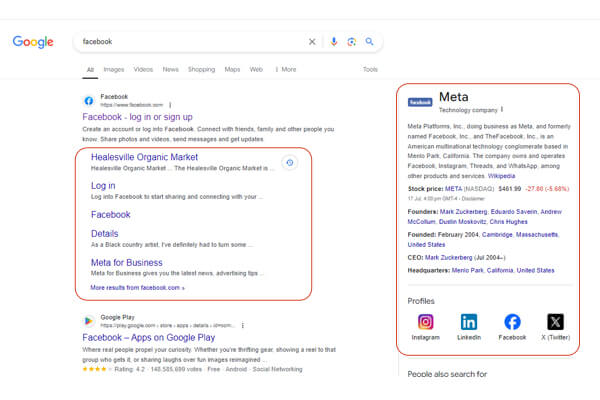Open the Details sitelink
The height and width of the screenshot is (400, 600).
pos(104,233)
